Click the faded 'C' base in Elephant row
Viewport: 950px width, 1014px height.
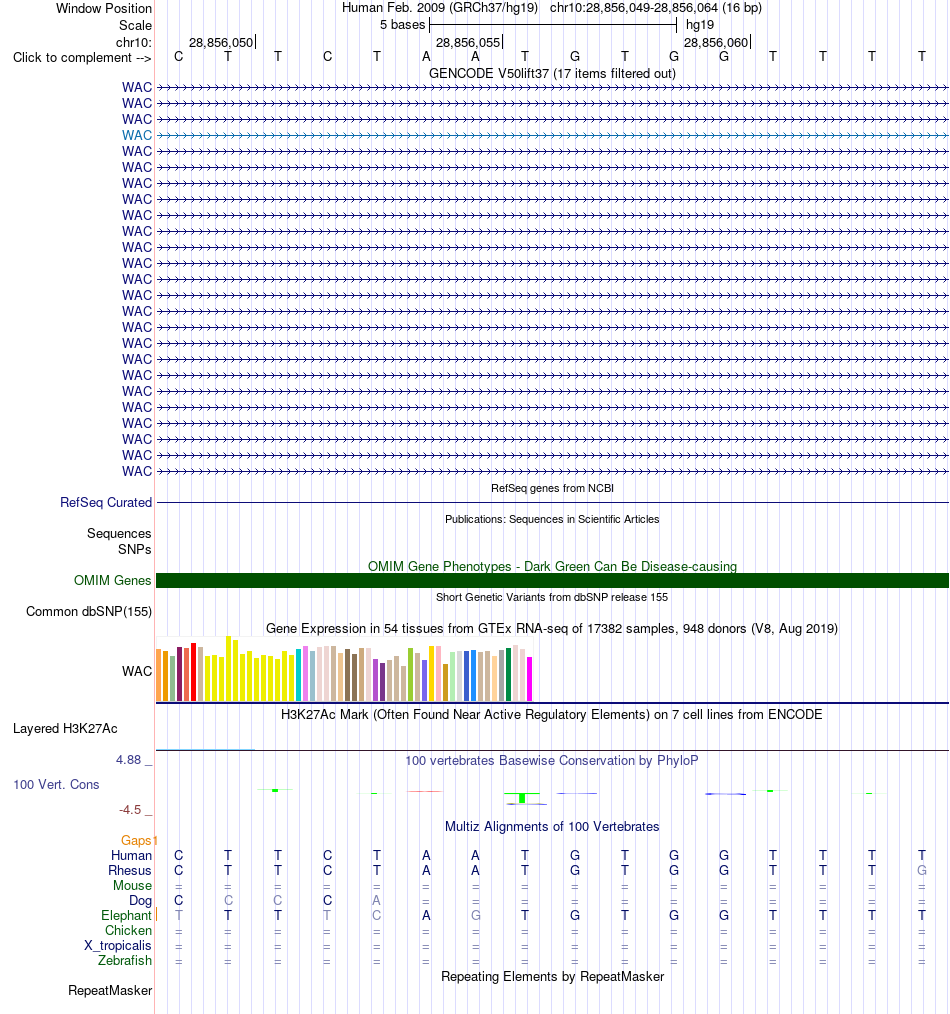tap(376, 916)
